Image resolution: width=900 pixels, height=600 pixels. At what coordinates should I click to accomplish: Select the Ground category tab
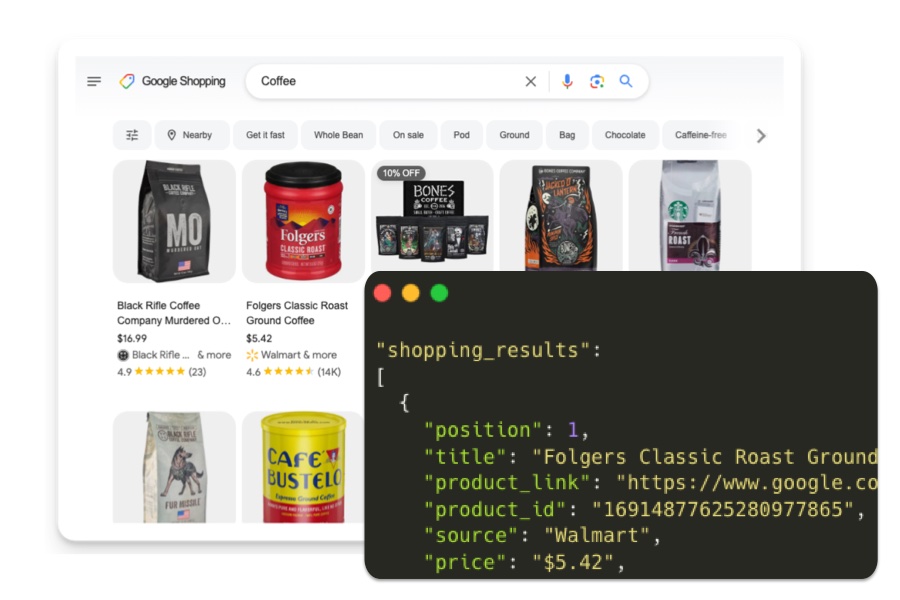point(514,134)
